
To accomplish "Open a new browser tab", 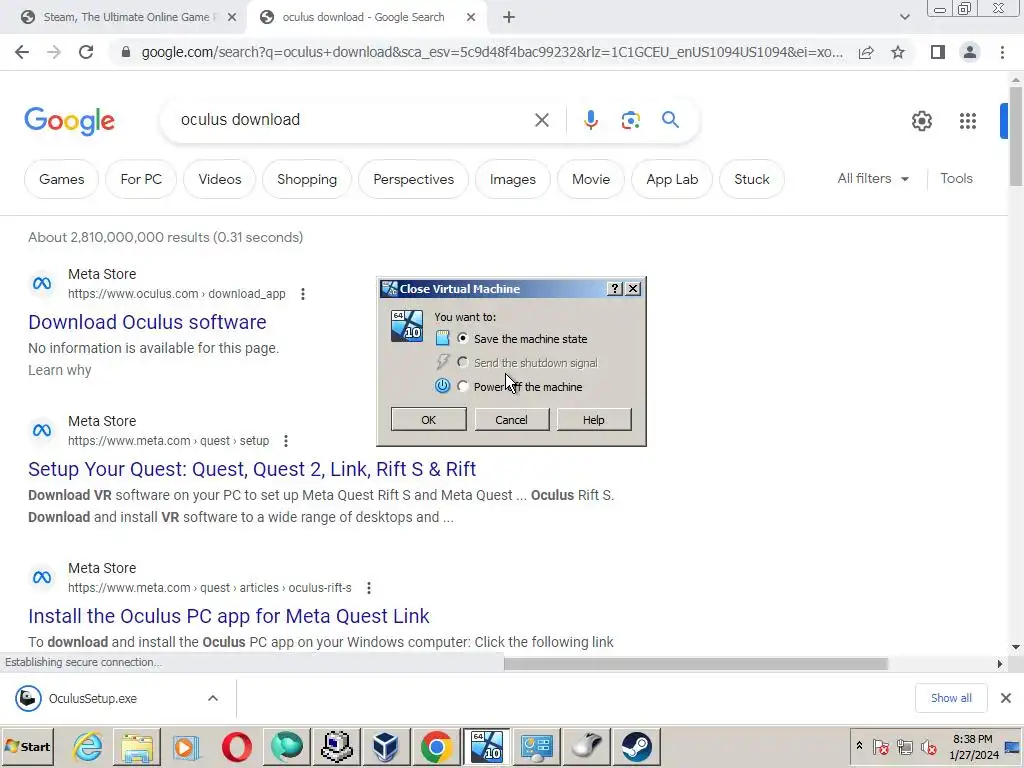I will coord(509,18).
